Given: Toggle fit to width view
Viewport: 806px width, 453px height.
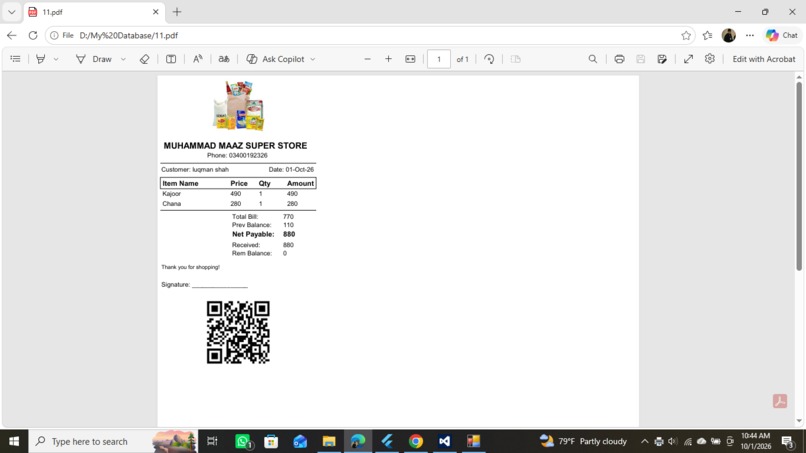Looking at the screenshot, I should click(410, 59).
